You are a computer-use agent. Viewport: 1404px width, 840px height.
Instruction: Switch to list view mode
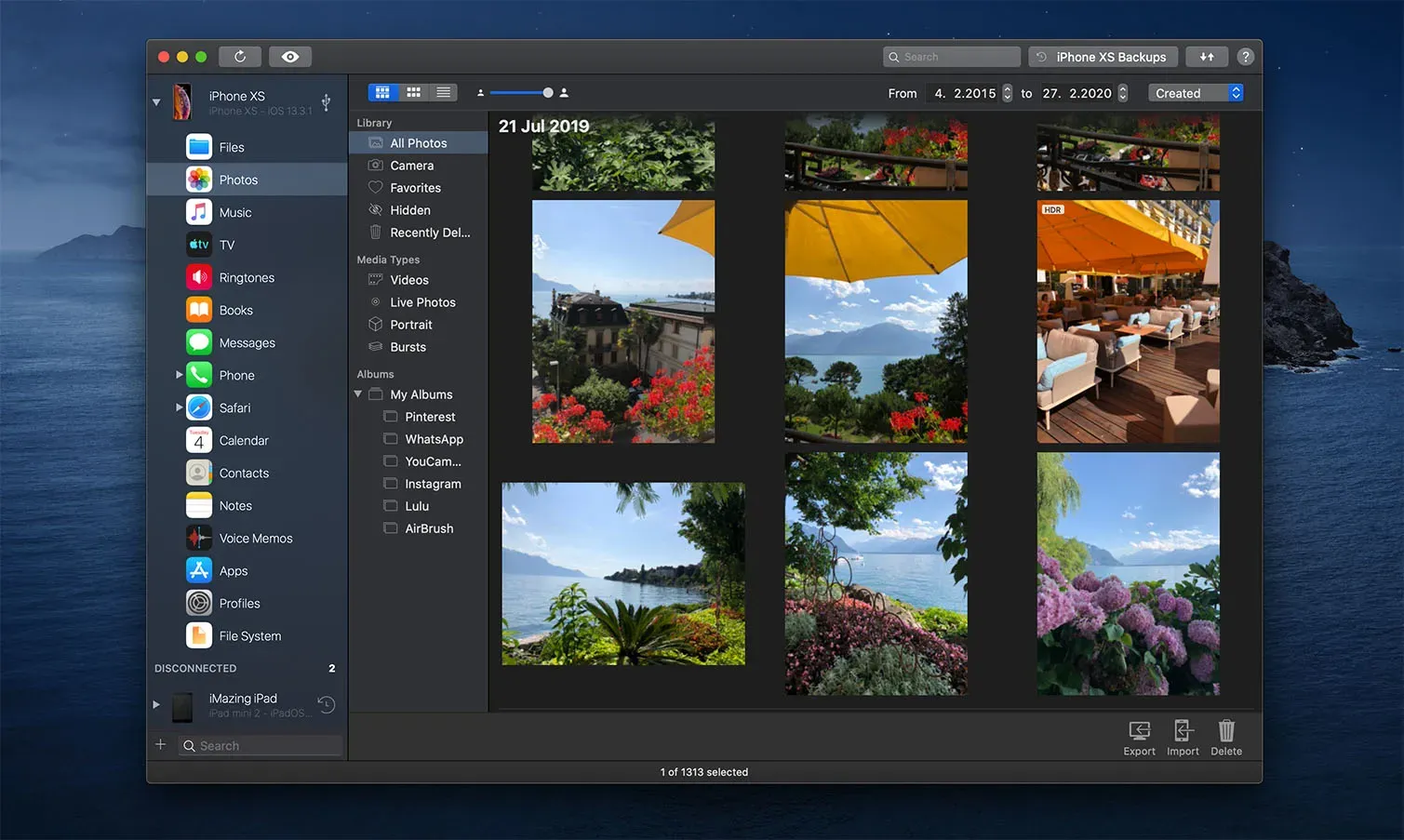coord(443,92)
